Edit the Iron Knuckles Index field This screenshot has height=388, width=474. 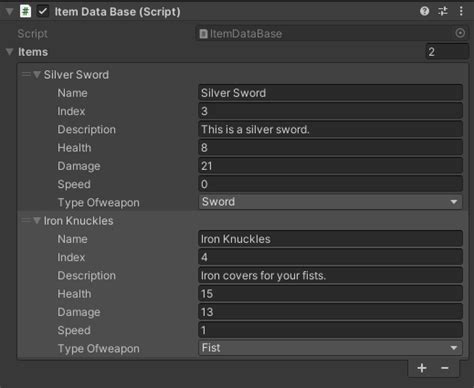330,257
